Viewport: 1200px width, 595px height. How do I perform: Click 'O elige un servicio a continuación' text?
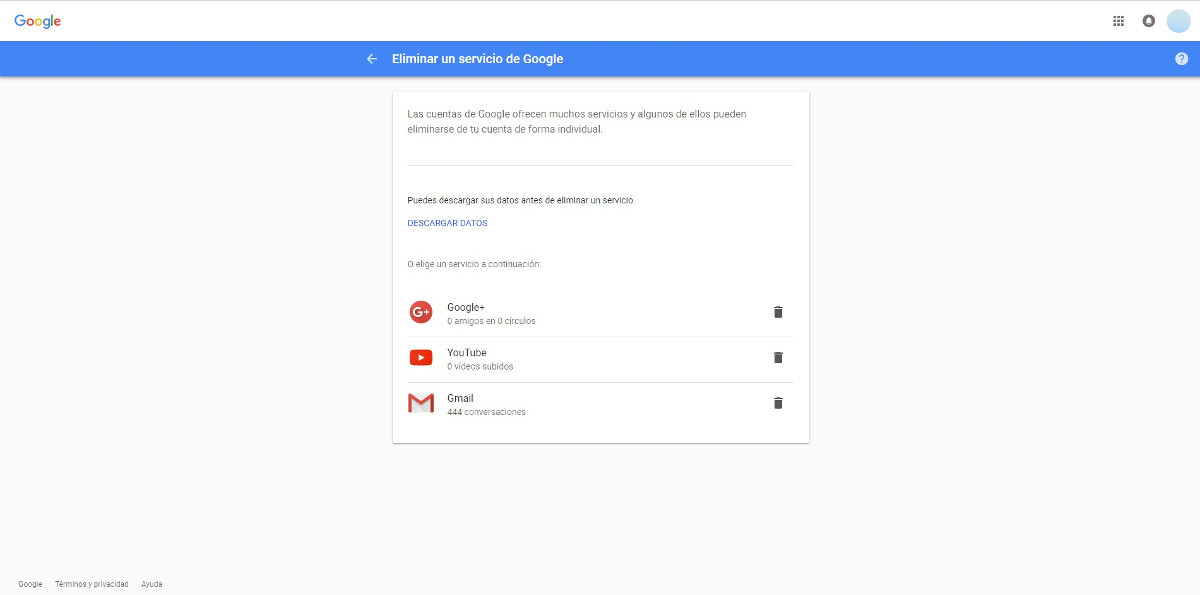pos(474,264)
